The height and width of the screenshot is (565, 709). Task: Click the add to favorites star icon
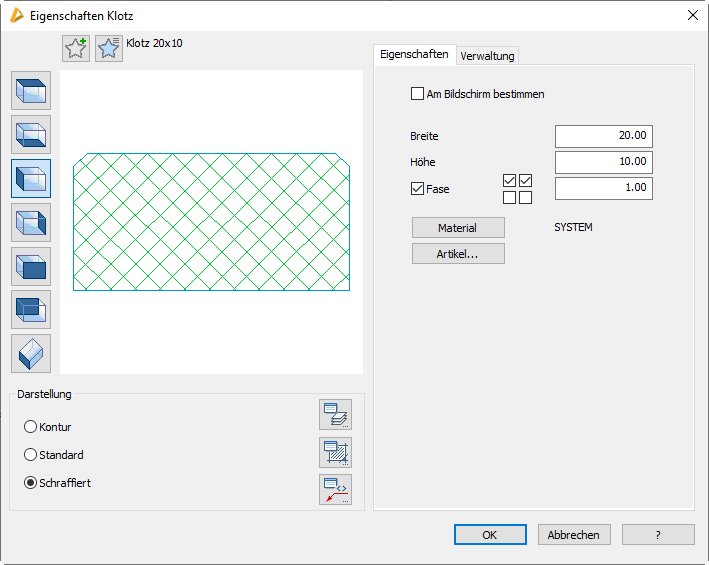[x=76, y=48]
